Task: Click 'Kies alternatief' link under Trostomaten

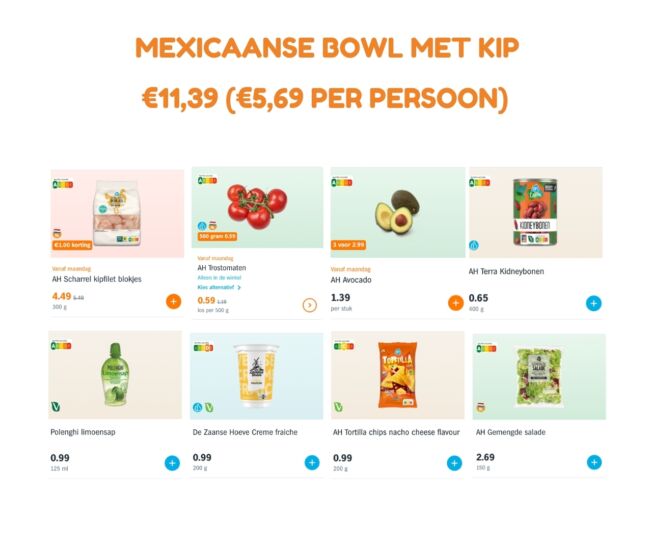Action: click(216, 287)
